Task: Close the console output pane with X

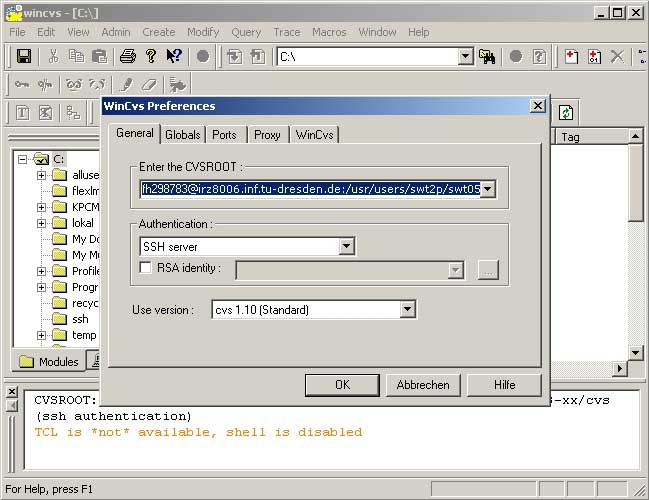Action: coord(12,391)
